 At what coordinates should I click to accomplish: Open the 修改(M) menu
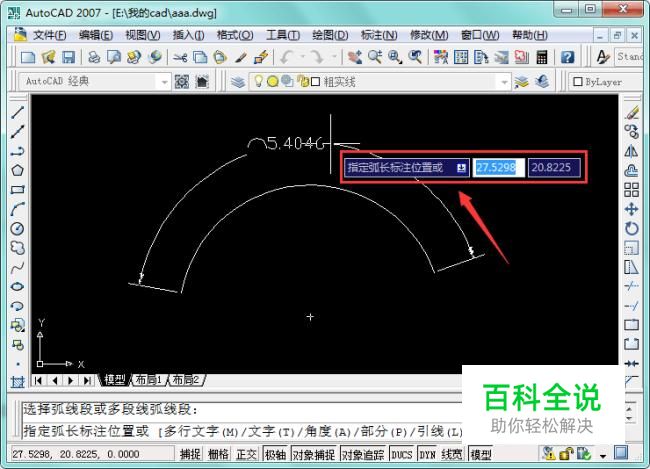click(x=429, y=35)
